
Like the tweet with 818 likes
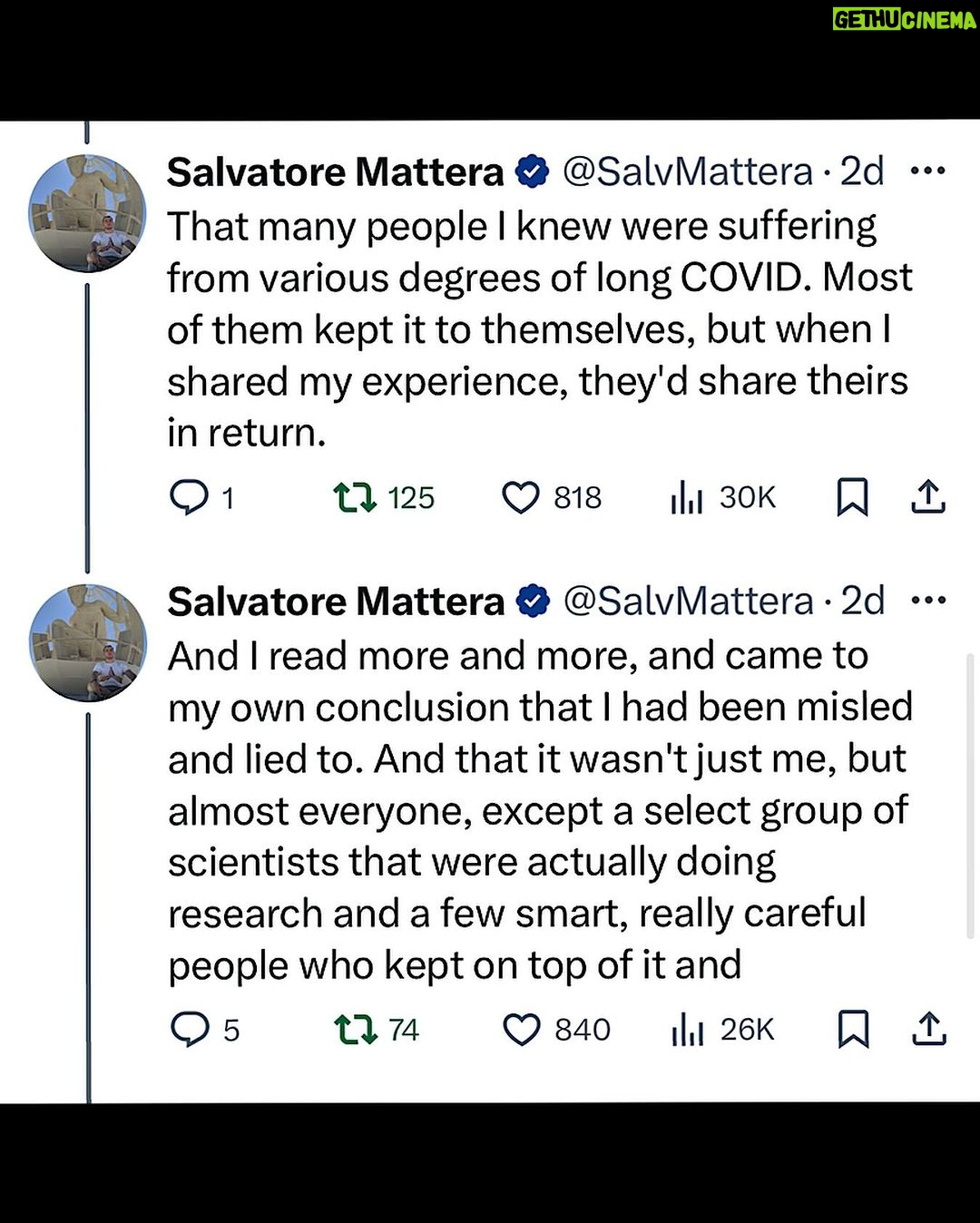[x=521, y=498]
